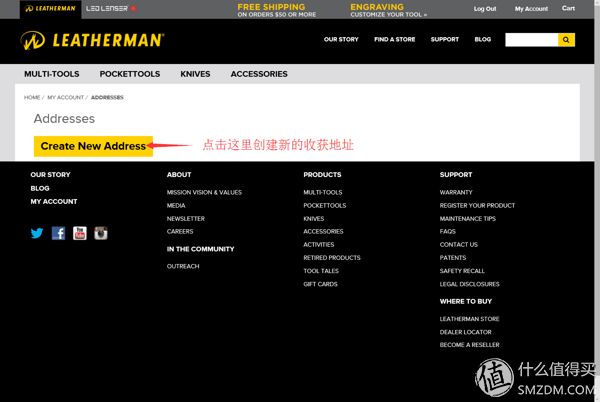Open footer Knives product link
This screenshot has width=600, height=402.
point(313,218)
